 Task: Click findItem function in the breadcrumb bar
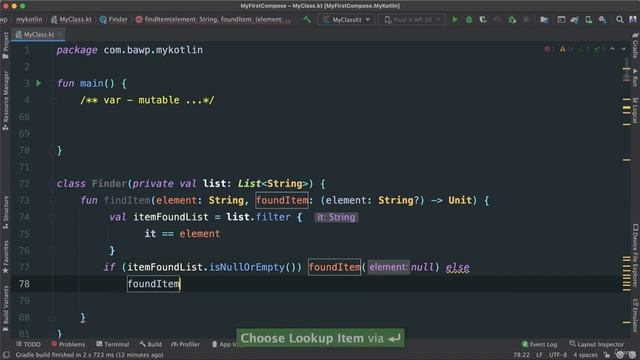pos(212,20)
